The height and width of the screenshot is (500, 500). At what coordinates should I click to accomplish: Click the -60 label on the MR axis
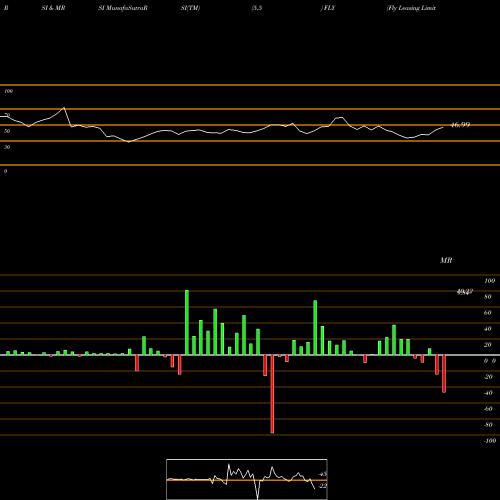point(488,409)
